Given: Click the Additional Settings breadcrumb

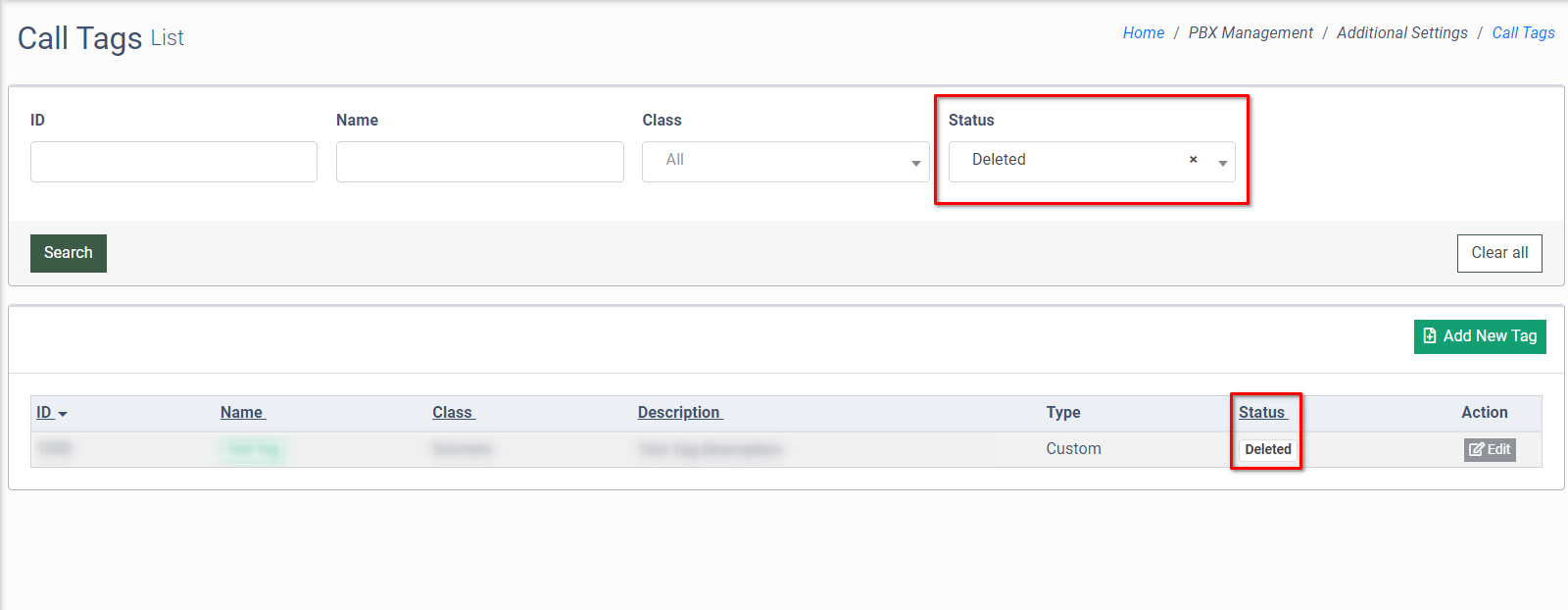Looking at the screenshot, I should (1401, 33).
